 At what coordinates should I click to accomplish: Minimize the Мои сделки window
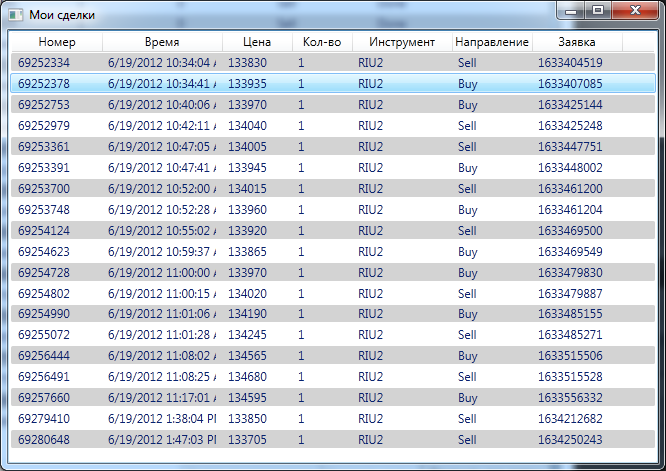coord(570,10)
